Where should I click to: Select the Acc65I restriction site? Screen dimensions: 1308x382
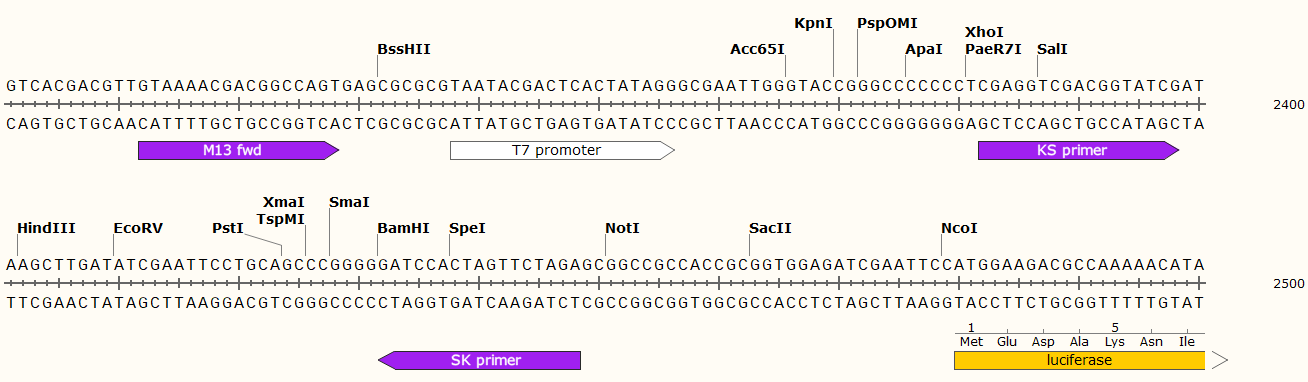pos(757,49)
